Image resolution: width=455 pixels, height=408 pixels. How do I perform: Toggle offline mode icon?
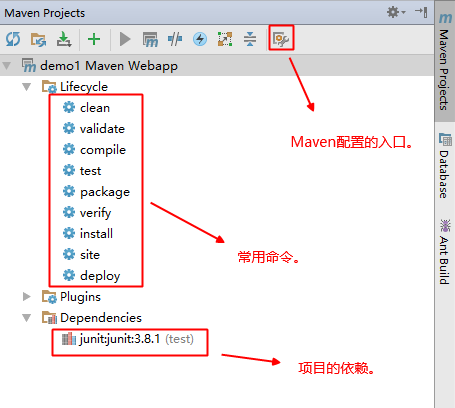click(x=175, y=39)
